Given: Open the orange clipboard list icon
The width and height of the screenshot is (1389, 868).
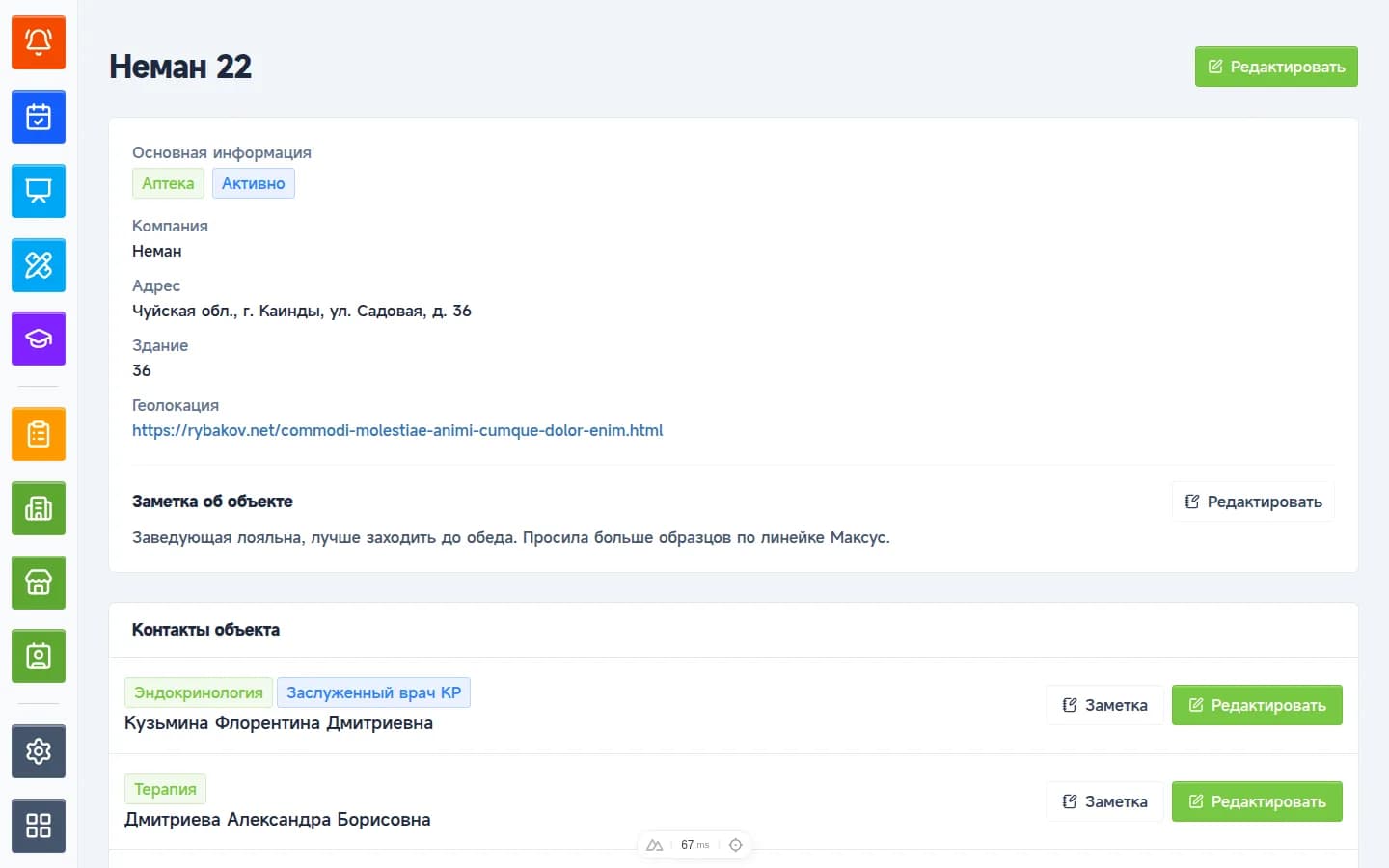Looking at the screenshot, I should [39, 434].
